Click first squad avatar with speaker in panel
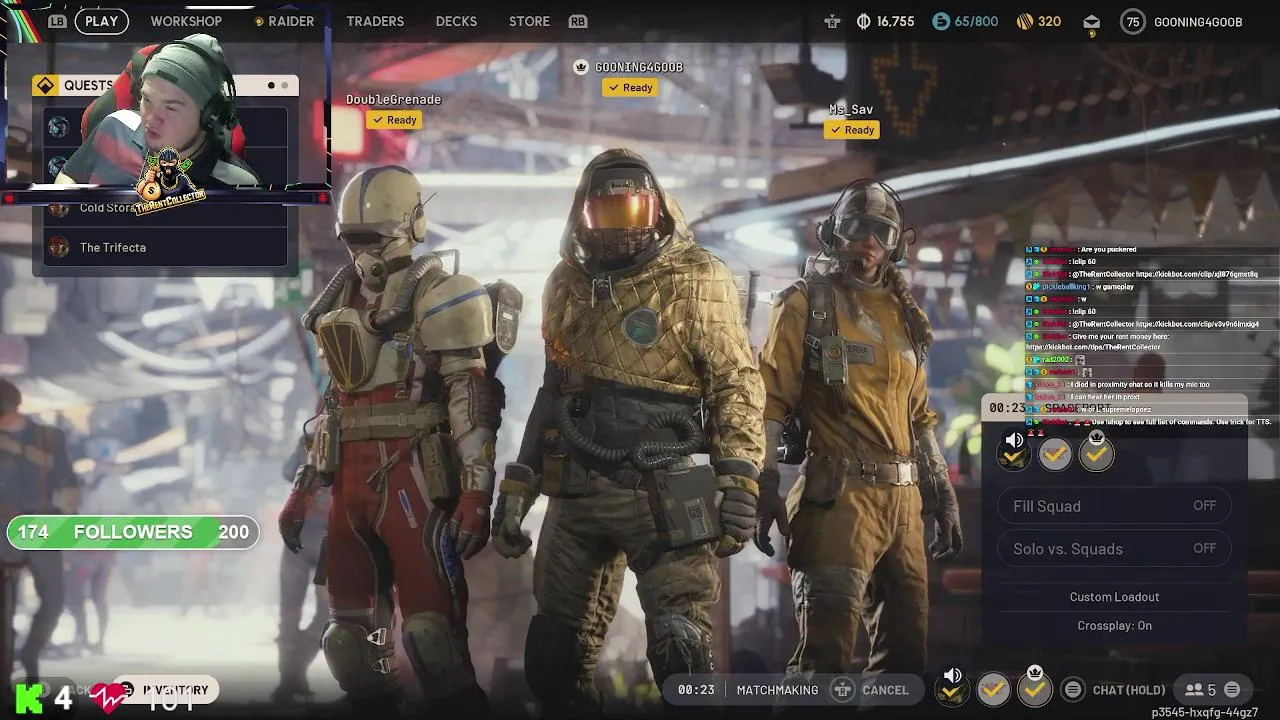1280x720 pixels. coord(1014,455)
